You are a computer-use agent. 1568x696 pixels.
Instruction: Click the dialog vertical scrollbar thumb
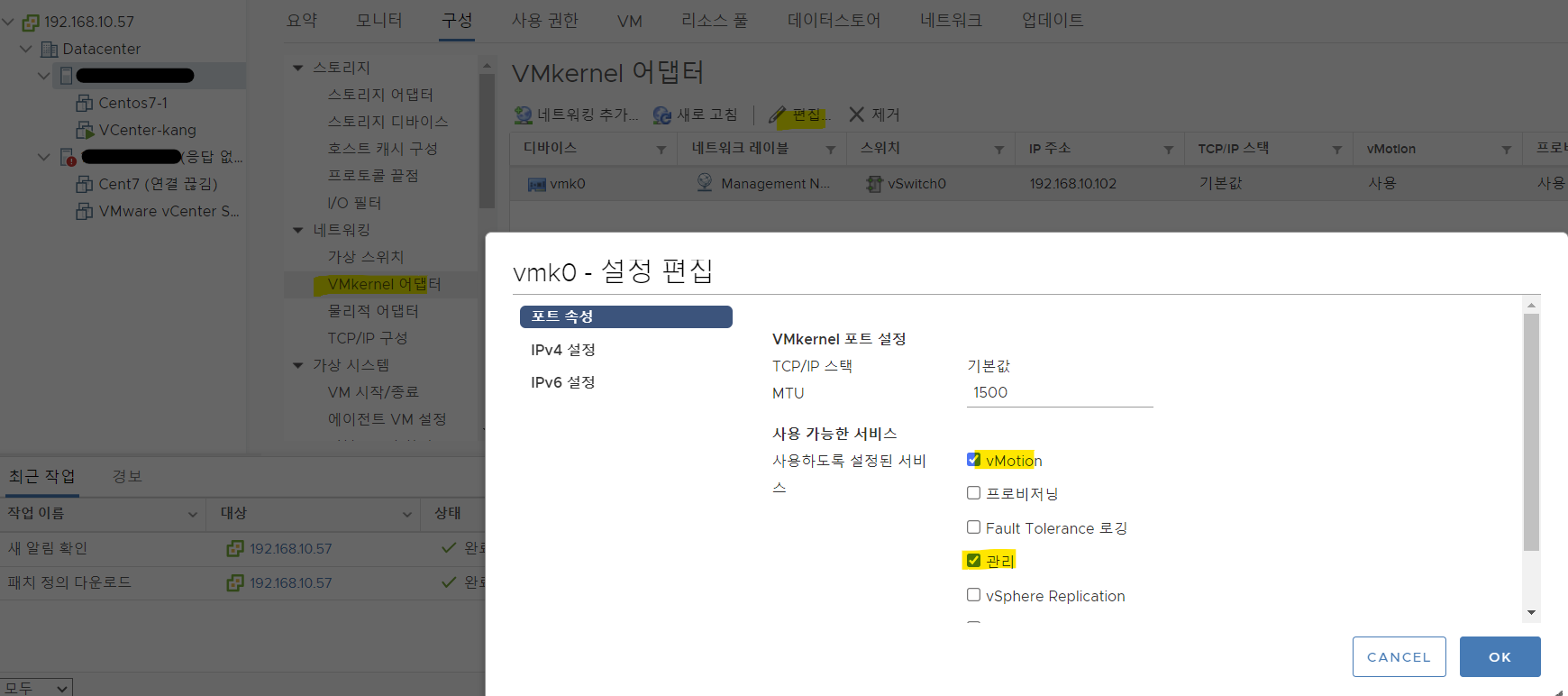(1531, 432)
